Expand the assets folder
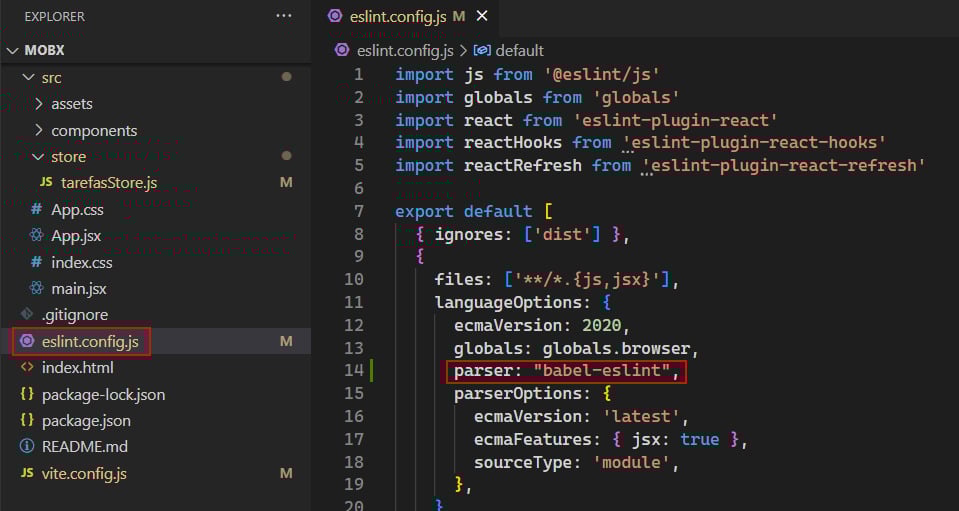This screenshot has width=959, height=511. pyautogui.click(x=39, y=104)
